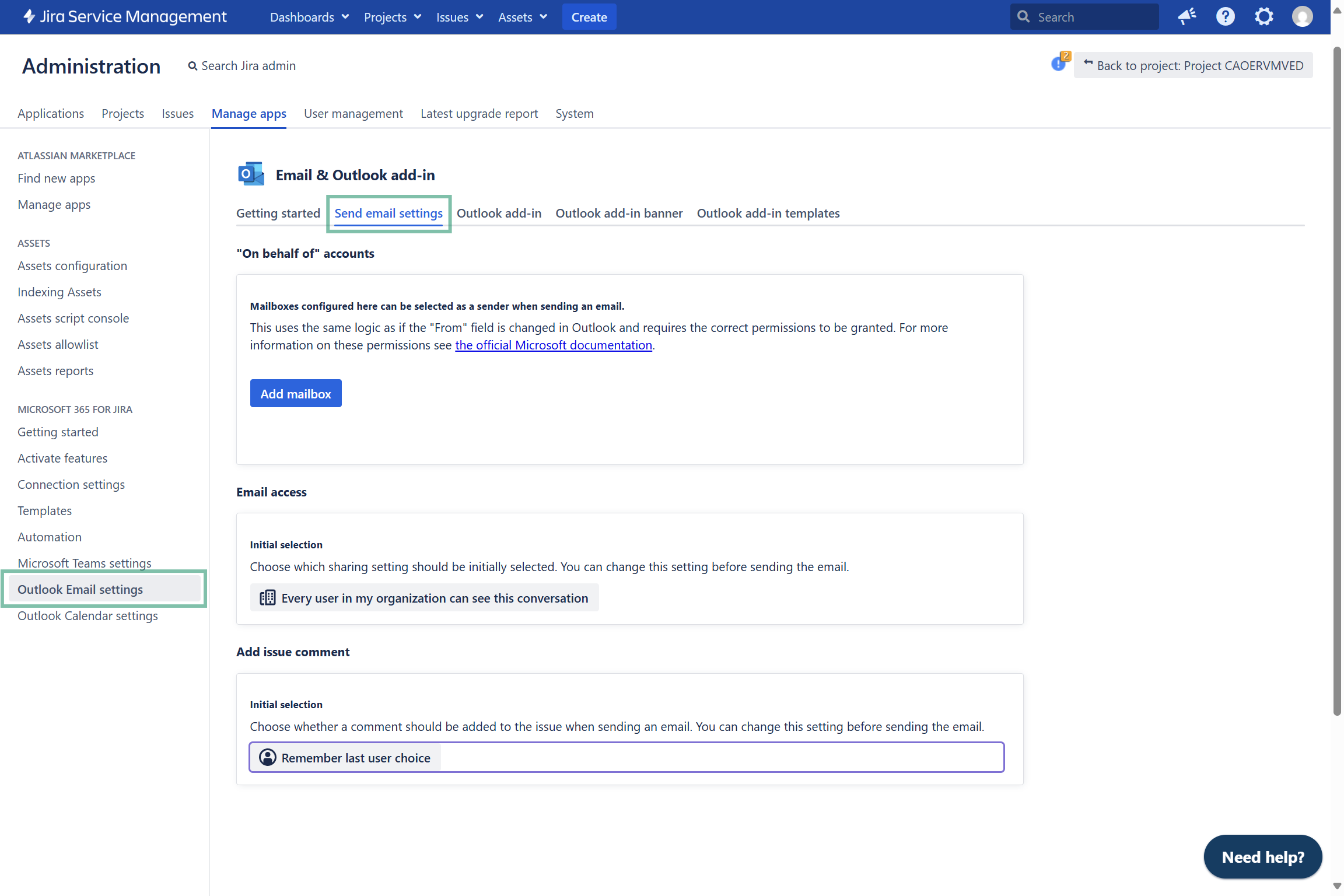Expand the Dashboards dropdown menu

click(309, 17)
